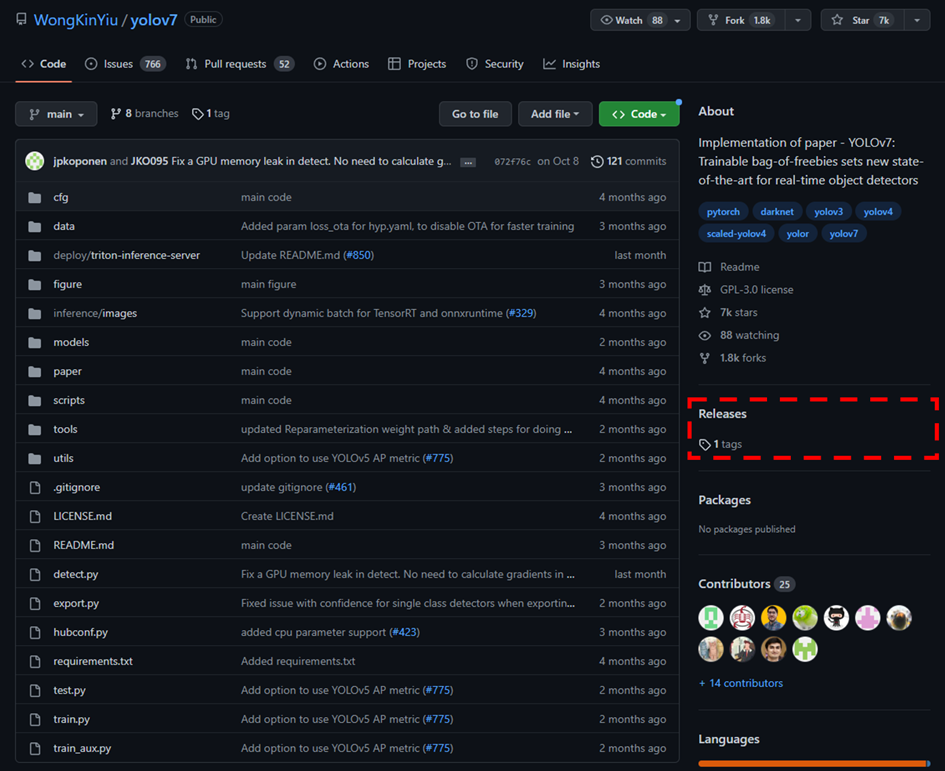Click the models folder icon
This screenshot has width=945, height=771.
[35, 342]
